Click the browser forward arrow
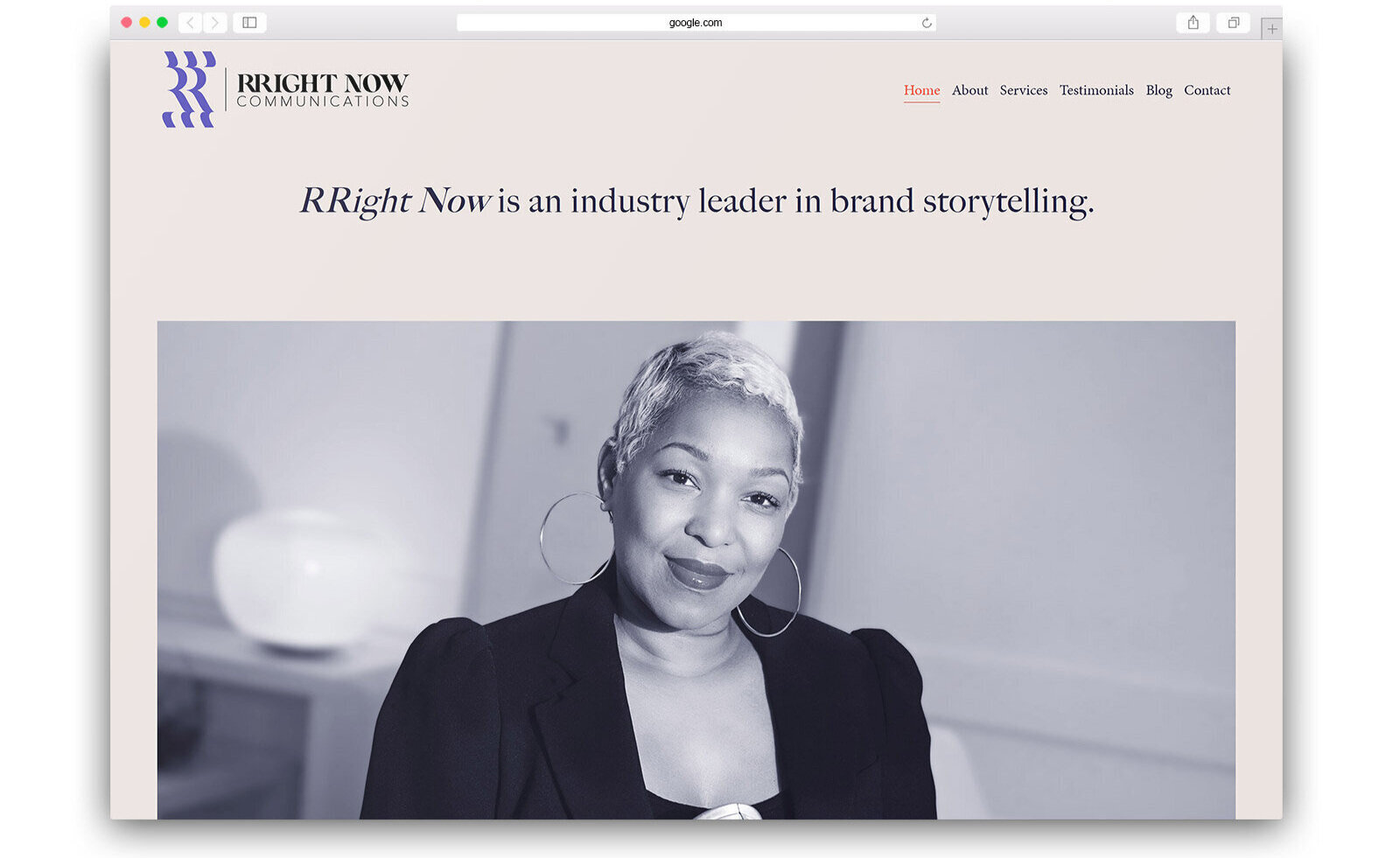The width and height of the screenshot is (1400, 858). coord(215,23)
